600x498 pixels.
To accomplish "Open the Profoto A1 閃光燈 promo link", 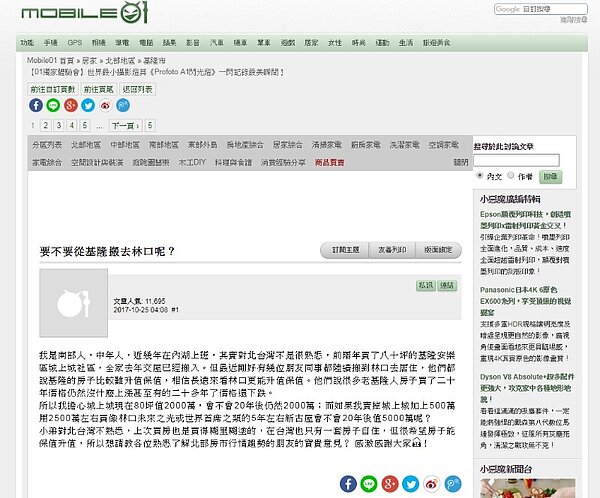I will [x=157, y=72].
